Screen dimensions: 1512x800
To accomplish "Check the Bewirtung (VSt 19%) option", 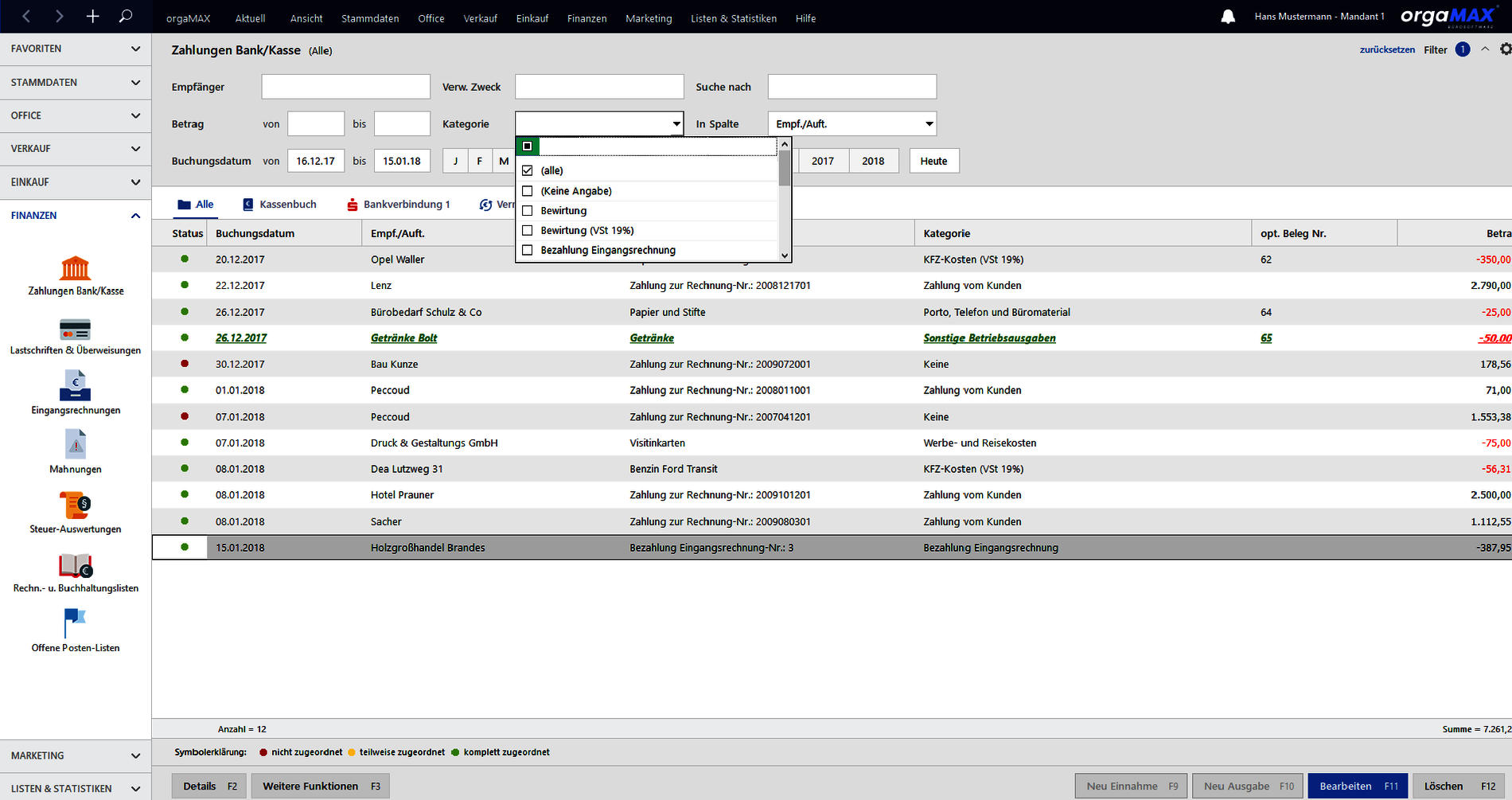I will (527, 231).
